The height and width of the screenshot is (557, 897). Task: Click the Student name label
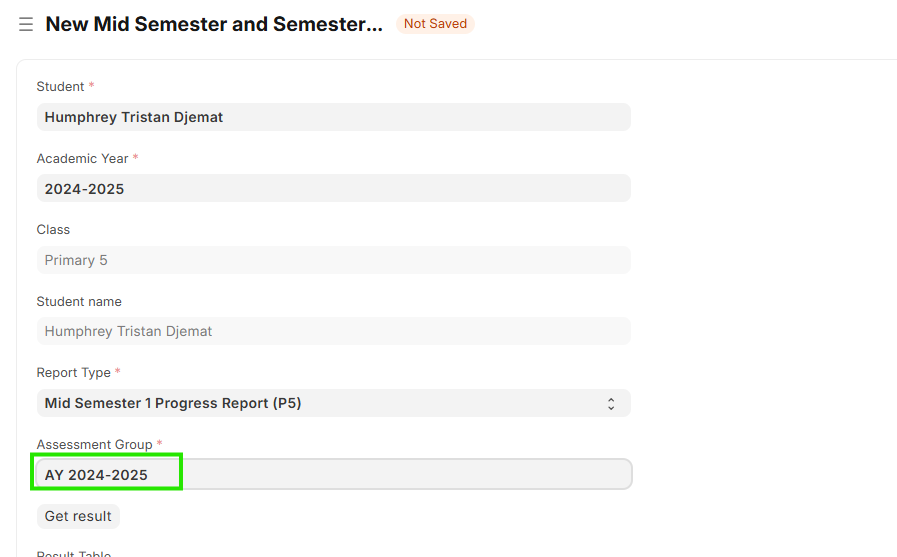click(x=79, y=301)
